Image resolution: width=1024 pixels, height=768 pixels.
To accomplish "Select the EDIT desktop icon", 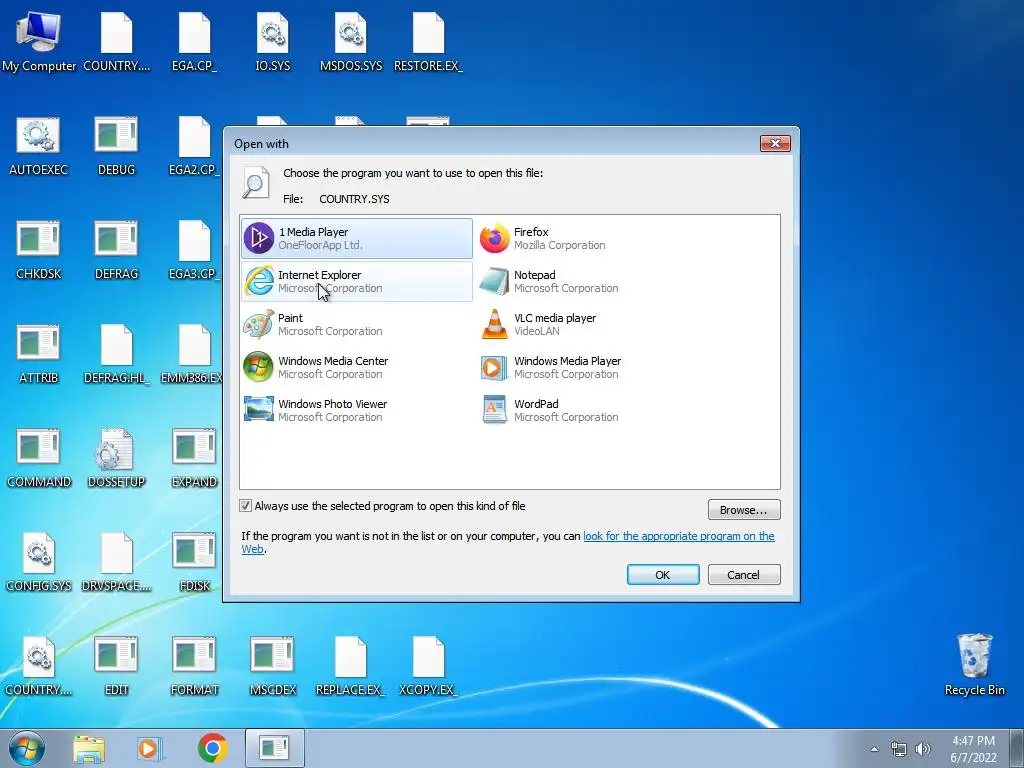I will coord(116,666).
